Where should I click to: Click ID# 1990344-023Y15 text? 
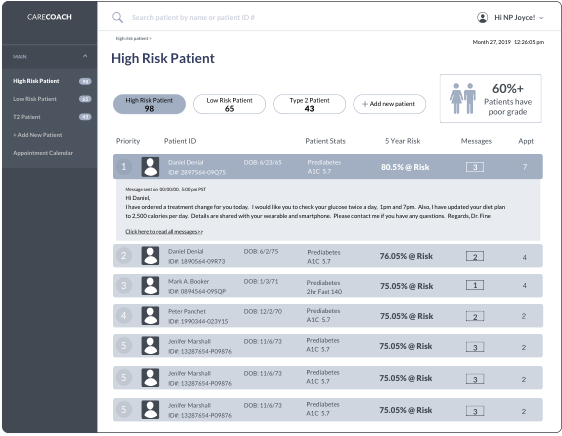(x=198, y=321)
